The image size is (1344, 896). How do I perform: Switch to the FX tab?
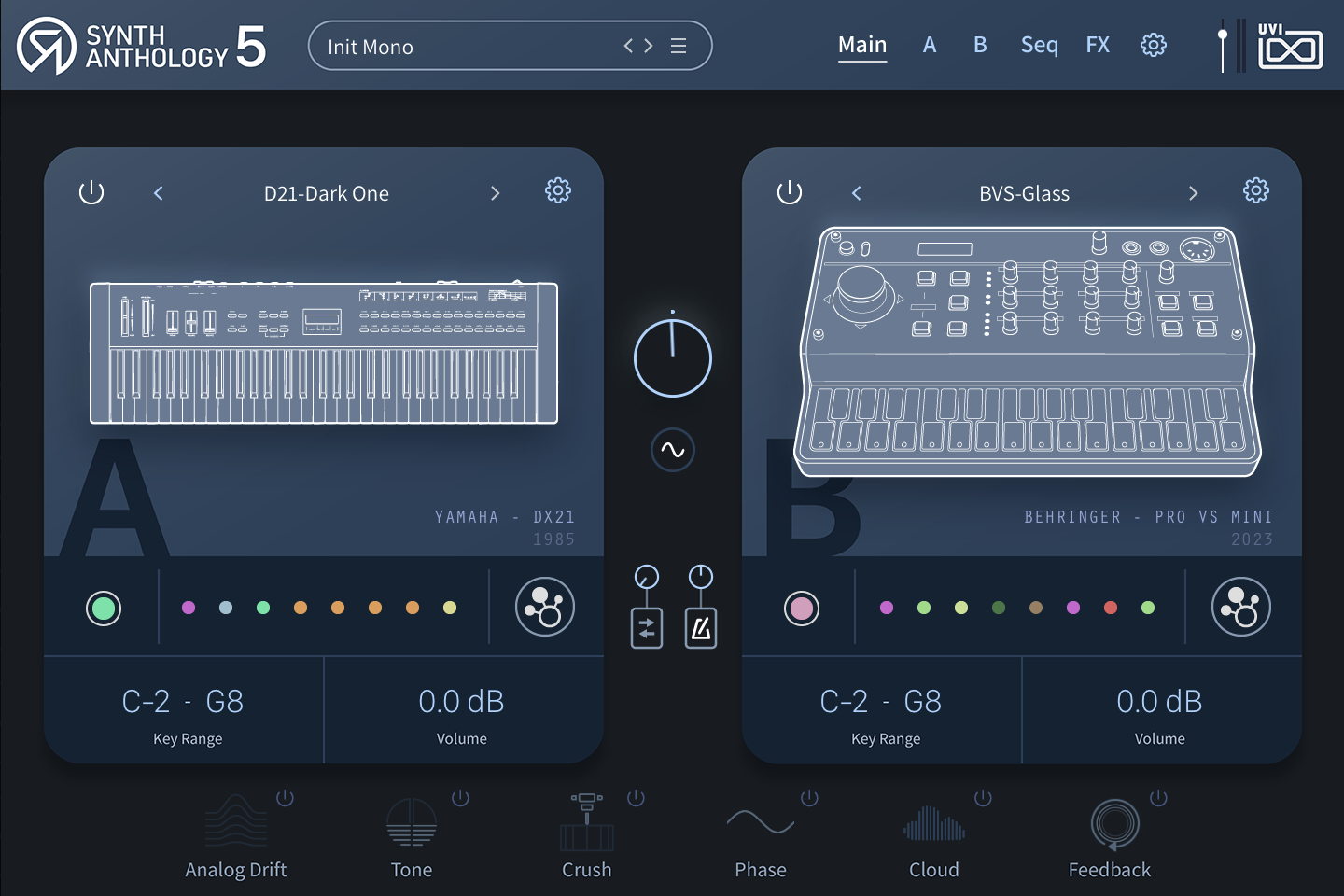pos(1098,45)
